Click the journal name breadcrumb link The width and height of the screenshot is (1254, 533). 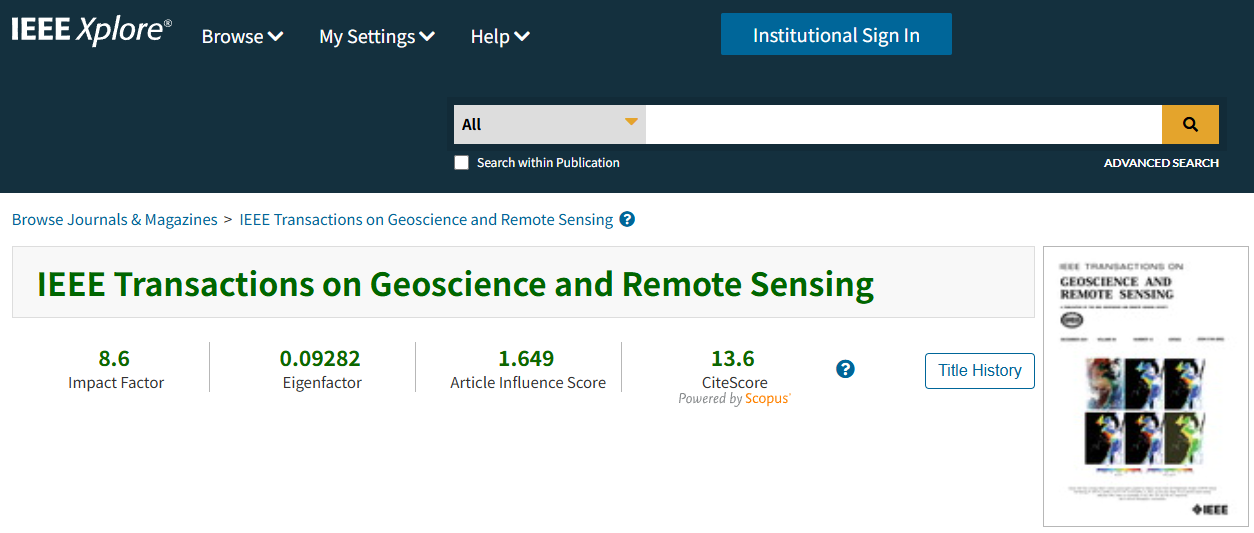426,220
